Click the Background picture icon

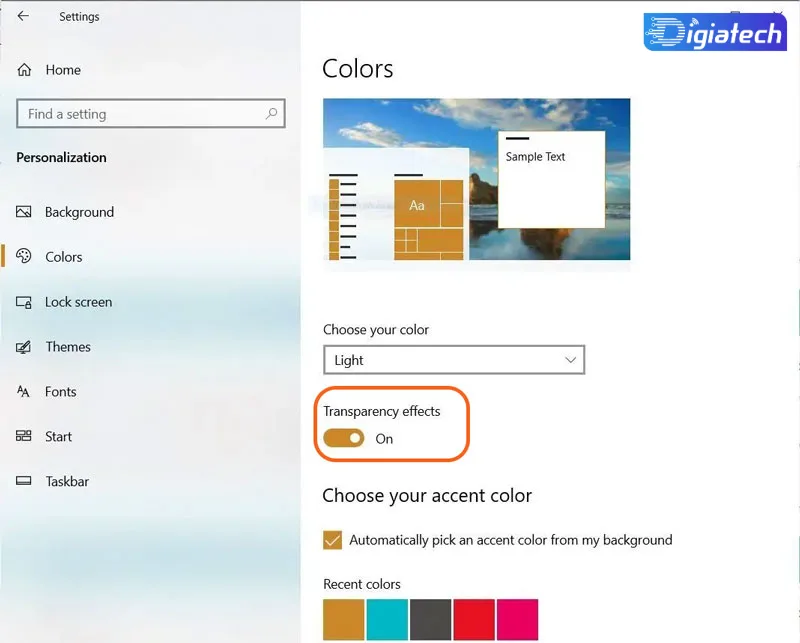[x=23, y=211]
